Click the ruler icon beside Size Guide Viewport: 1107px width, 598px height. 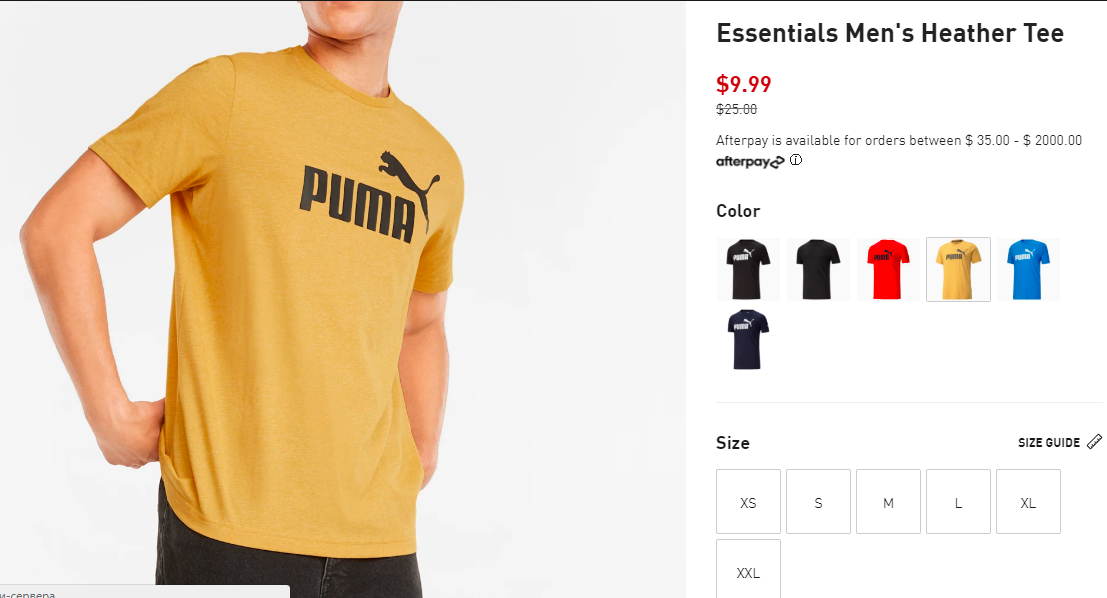1094,442
